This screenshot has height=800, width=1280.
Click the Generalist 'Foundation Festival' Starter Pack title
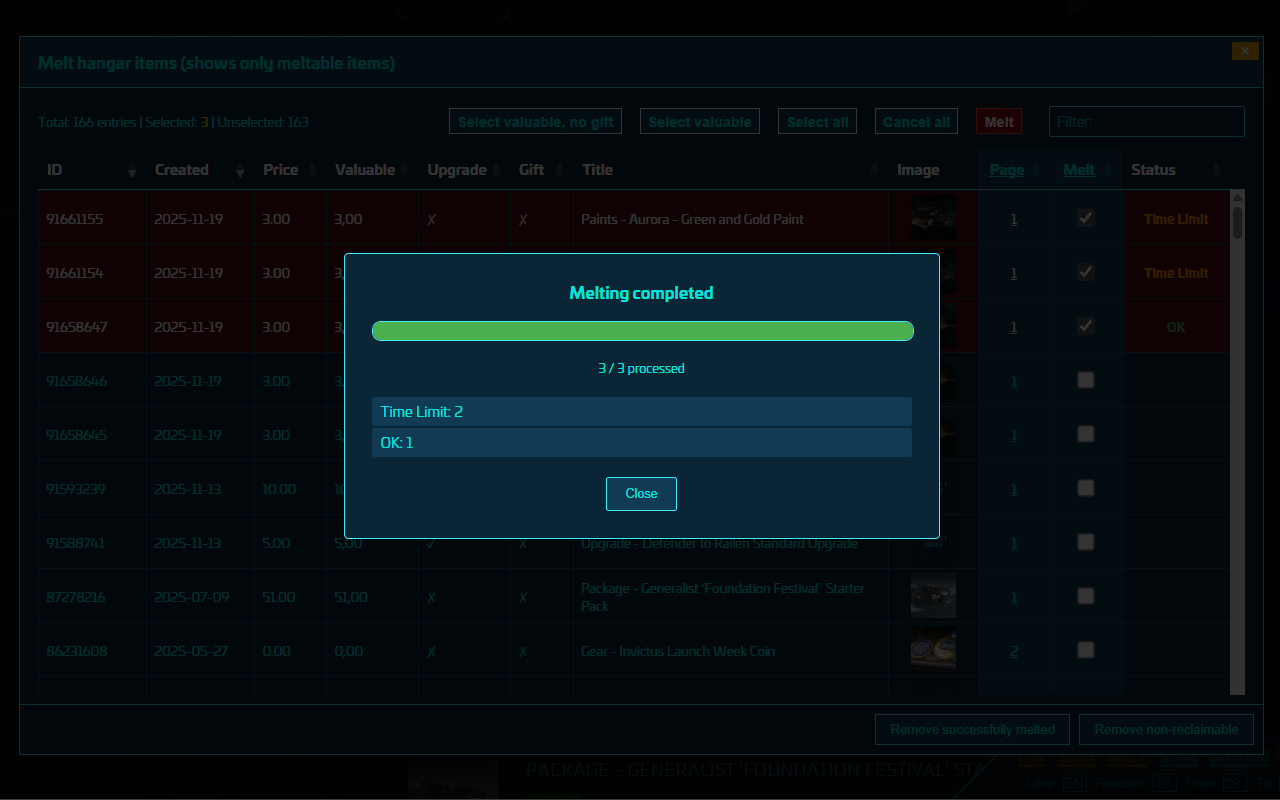pyautogui.click(x=723, y=597)
